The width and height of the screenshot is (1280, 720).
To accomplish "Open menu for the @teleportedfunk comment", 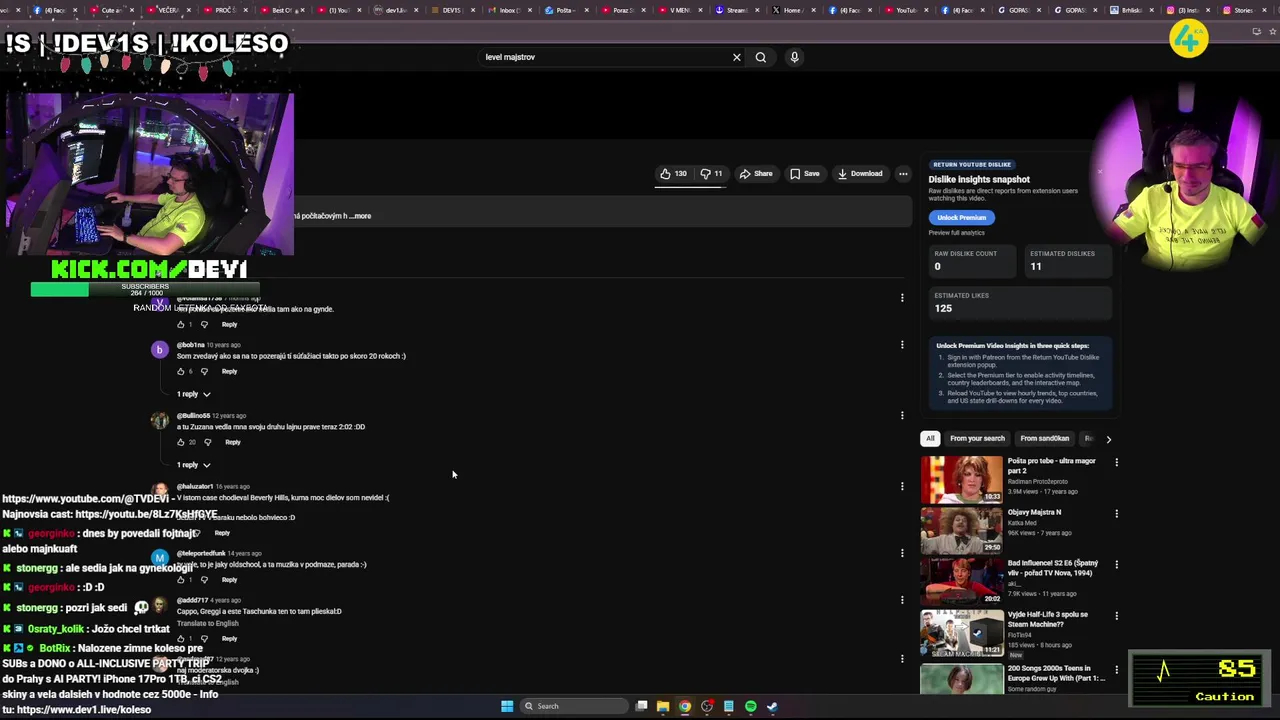I will (x=902, y=553).
